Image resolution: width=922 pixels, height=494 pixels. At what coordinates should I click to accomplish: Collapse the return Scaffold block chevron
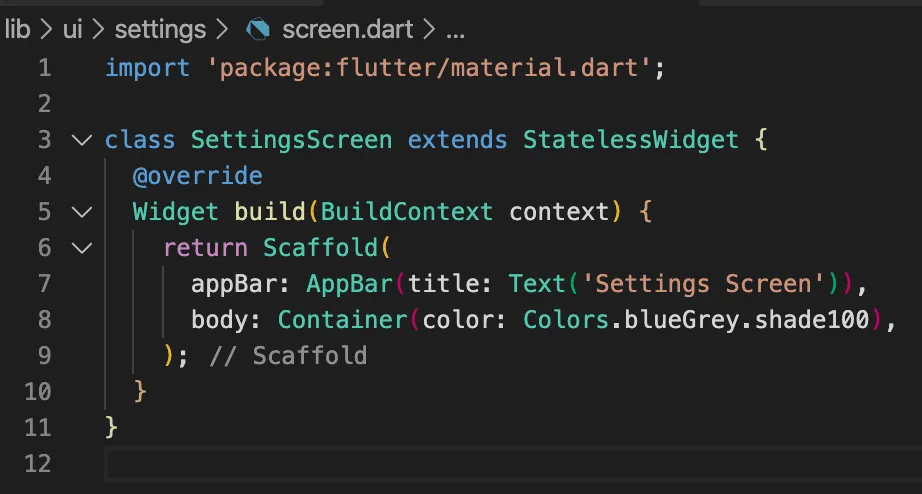(x=81, y=248)
